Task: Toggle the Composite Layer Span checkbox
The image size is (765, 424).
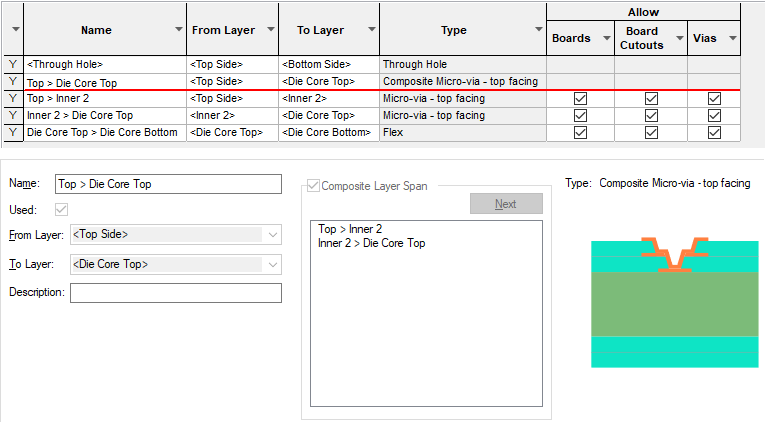Action: (315, 185)
